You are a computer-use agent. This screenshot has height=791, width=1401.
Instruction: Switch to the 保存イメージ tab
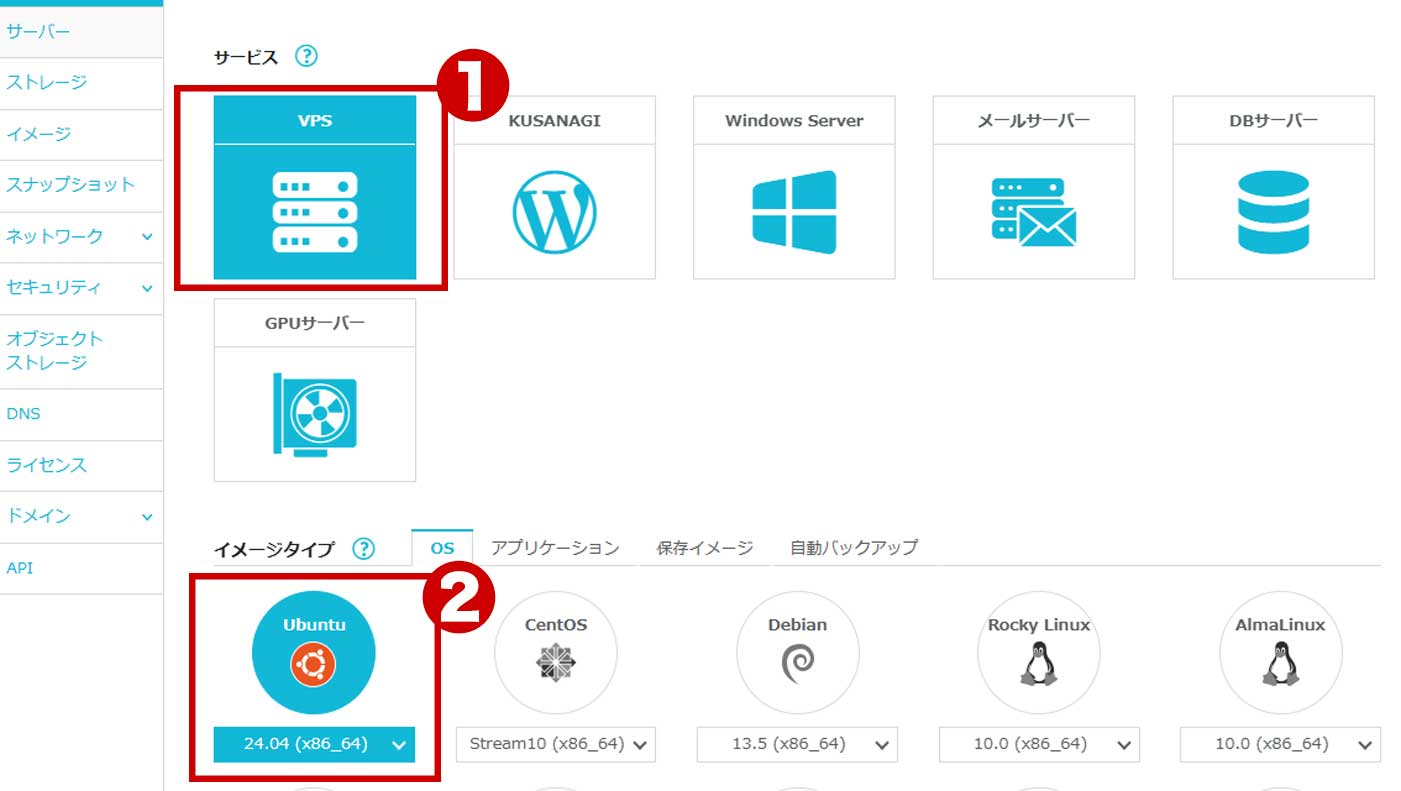tap(705, 548)
